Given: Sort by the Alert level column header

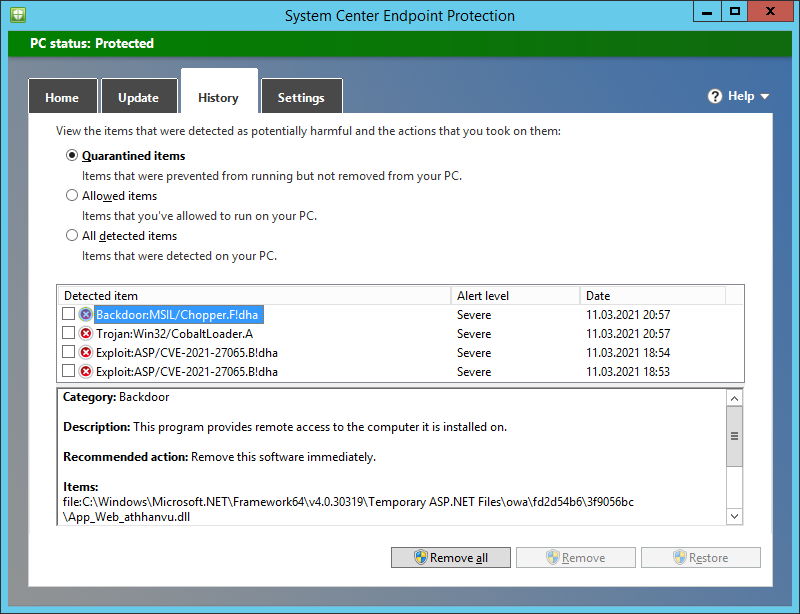Looking at the screenshot, I should (x=515, y=296).
